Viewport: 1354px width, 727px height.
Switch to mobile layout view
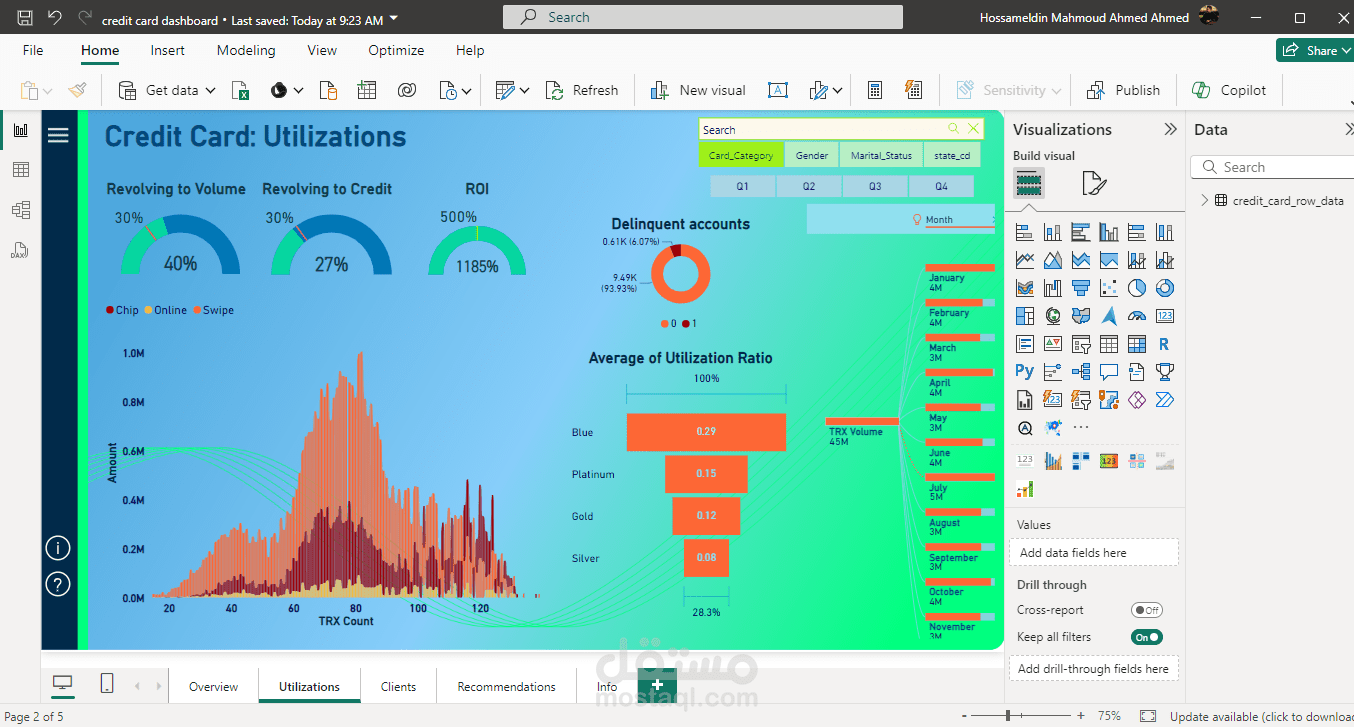(x=107, y=684)
